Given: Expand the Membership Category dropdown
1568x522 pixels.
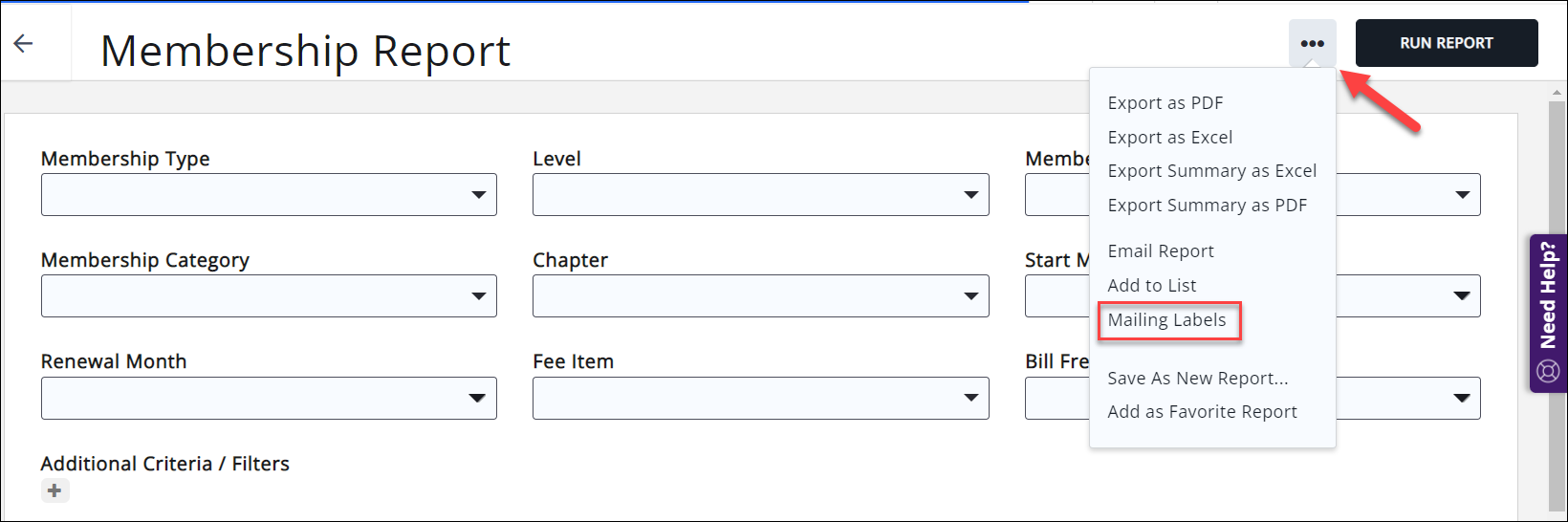Looking at the screenshot, I should 269,296.
